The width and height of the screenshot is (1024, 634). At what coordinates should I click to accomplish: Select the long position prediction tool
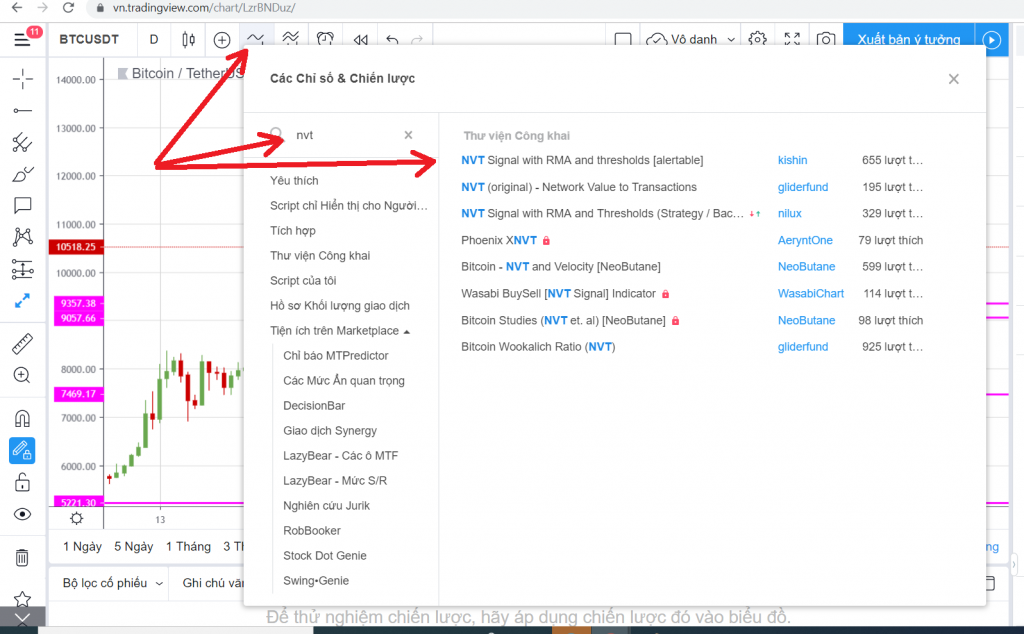click(x=22, y=269)
